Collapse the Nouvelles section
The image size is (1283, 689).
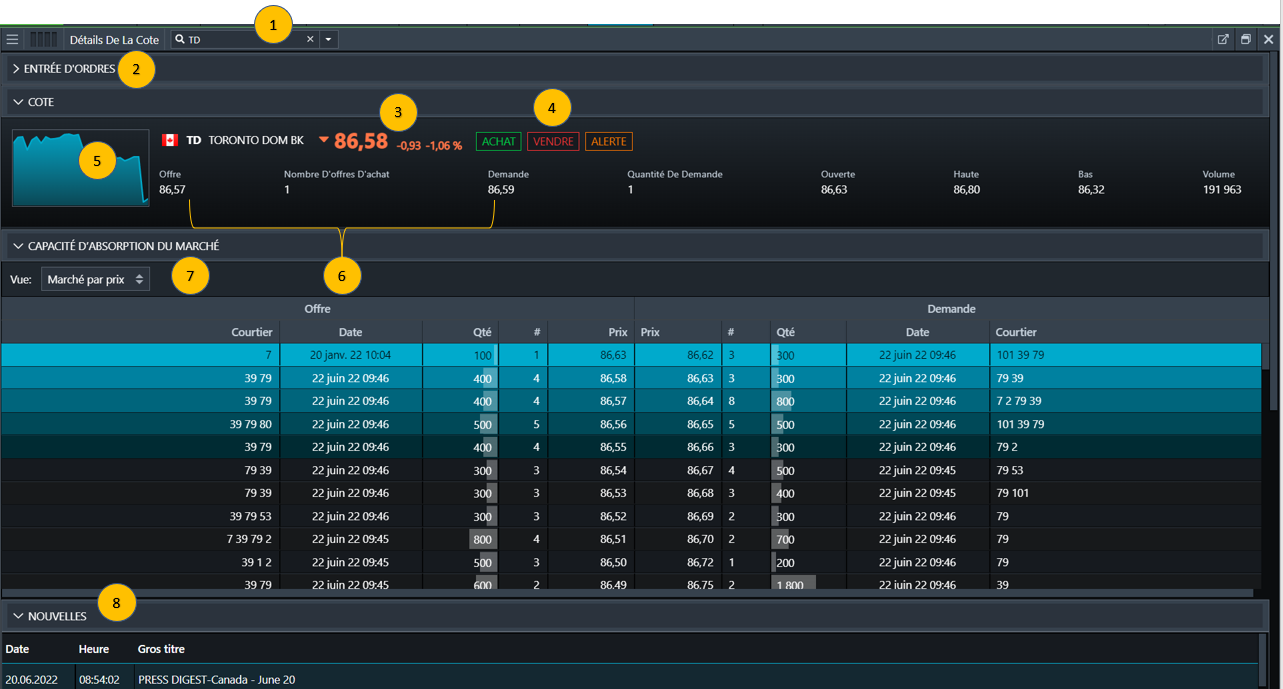point(18,616)
